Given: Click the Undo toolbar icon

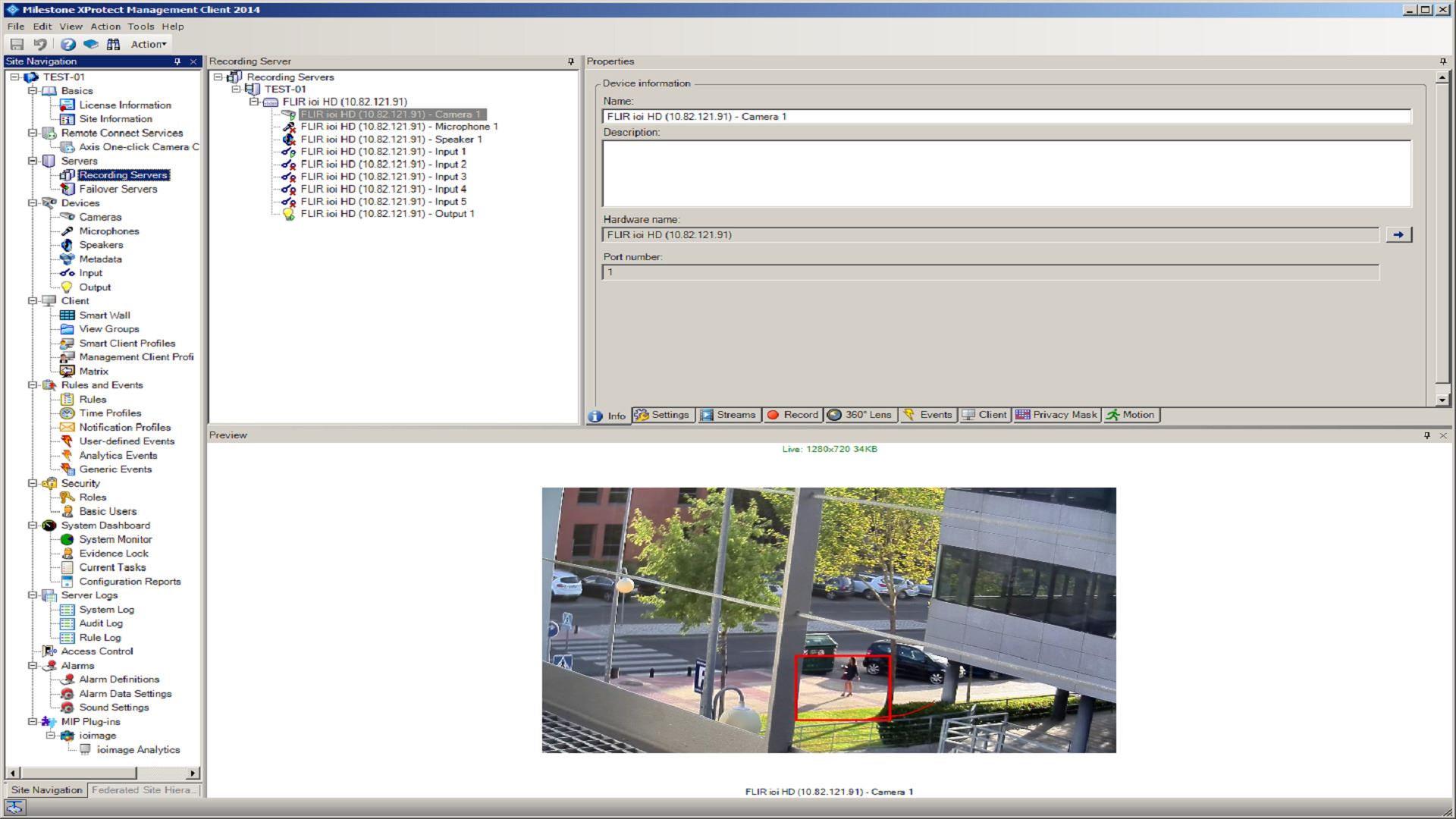Looking at the screenshot, I should coord(40,44).
